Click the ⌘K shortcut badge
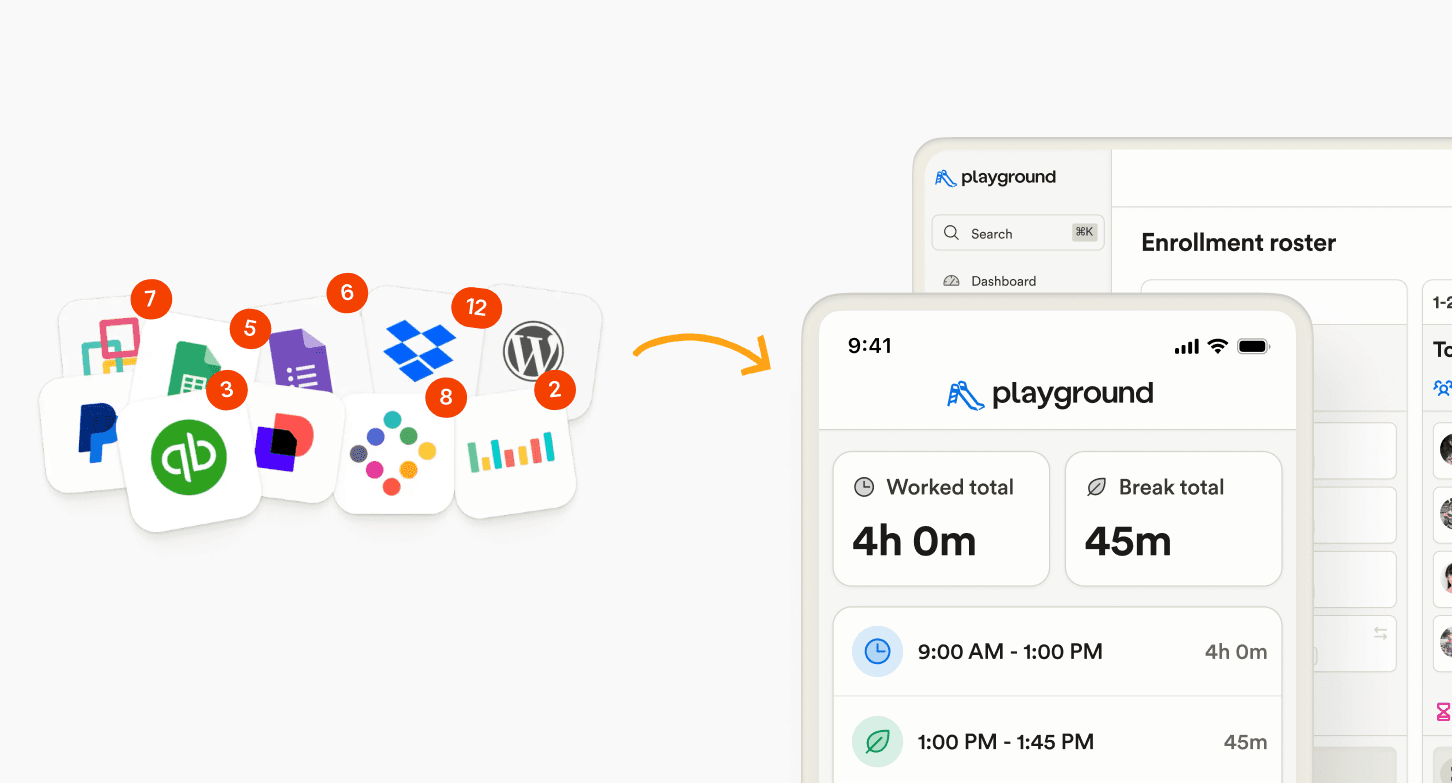The image size is (1452, 783). tap(1085, 232)
